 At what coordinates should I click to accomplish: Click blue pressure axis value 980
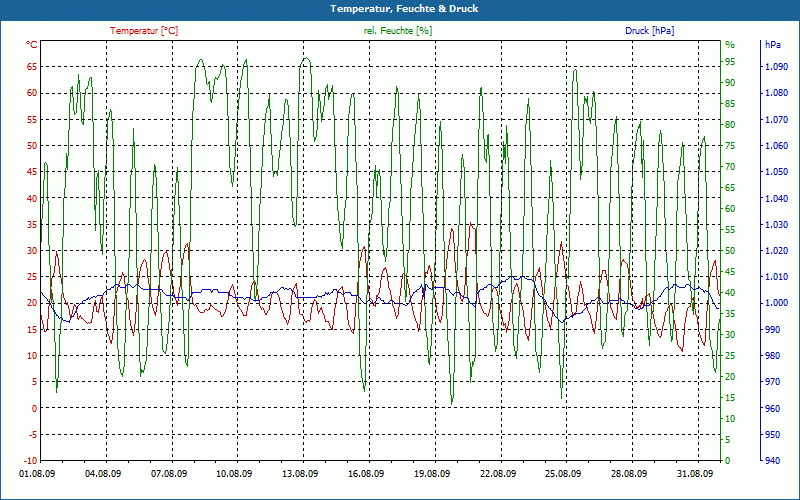pos(773,356)
